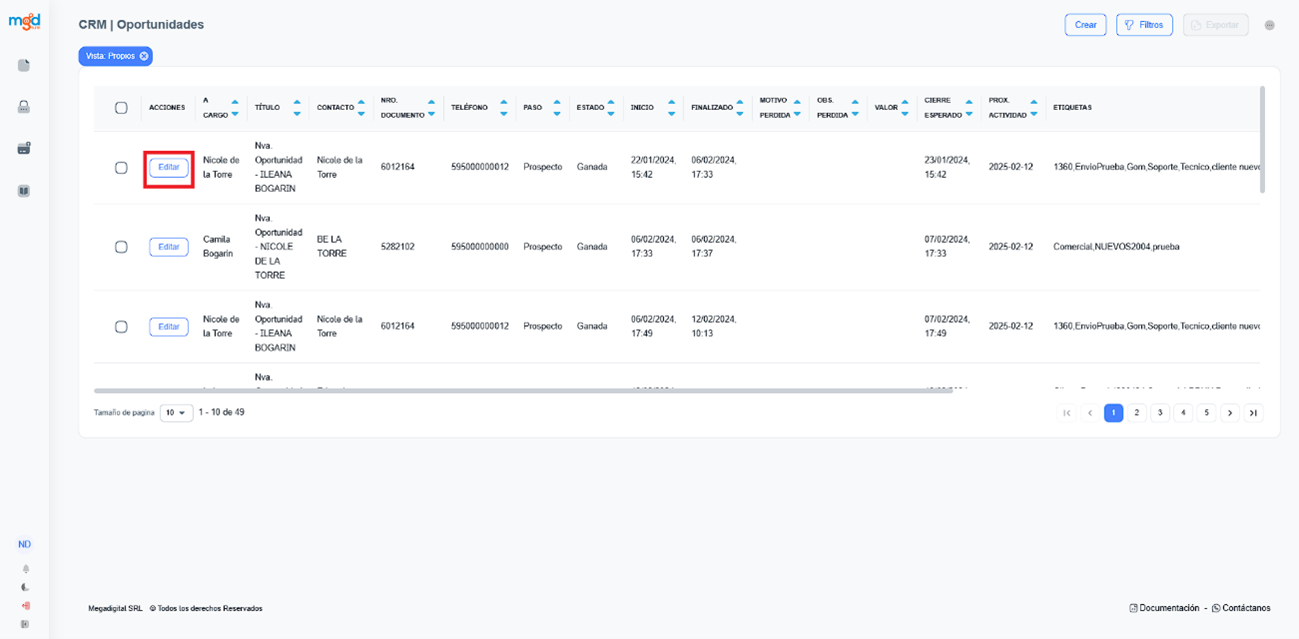Click the three-dot more options icon
This screenshot has width=1299, height=639.
tap(1269, 25)
